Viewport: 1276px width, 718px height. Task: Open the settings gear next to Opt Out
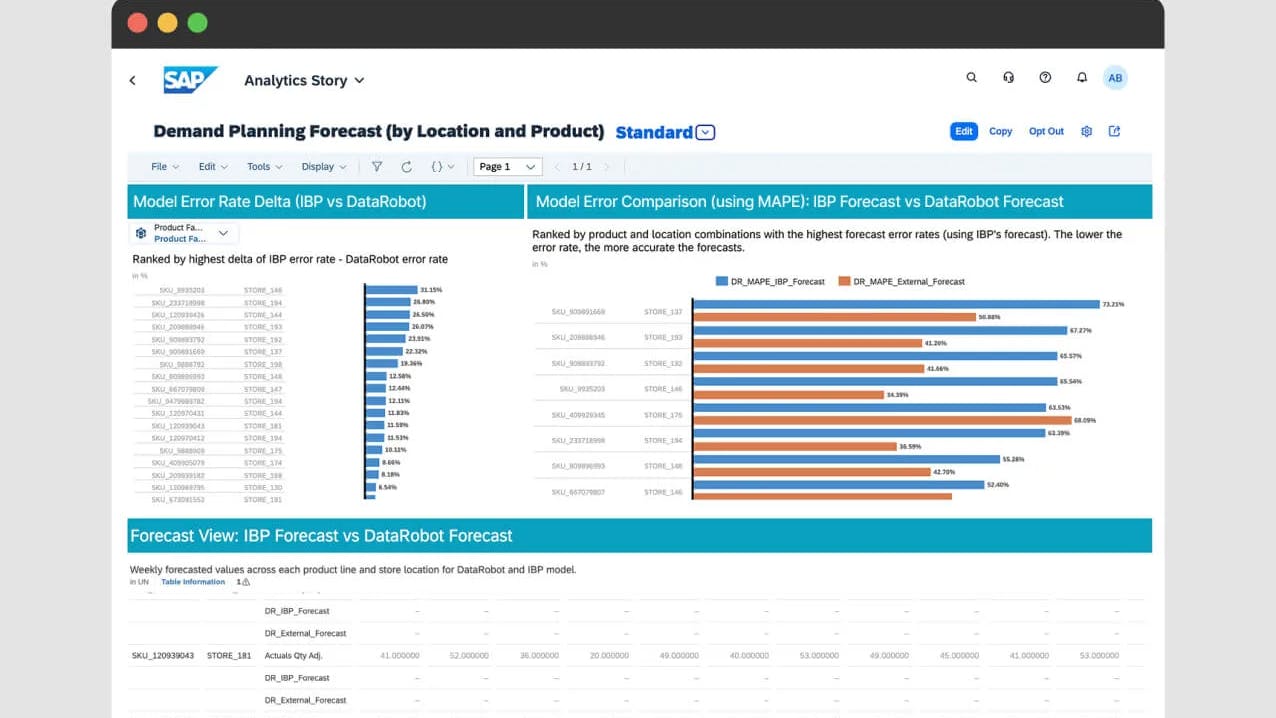1087,131
